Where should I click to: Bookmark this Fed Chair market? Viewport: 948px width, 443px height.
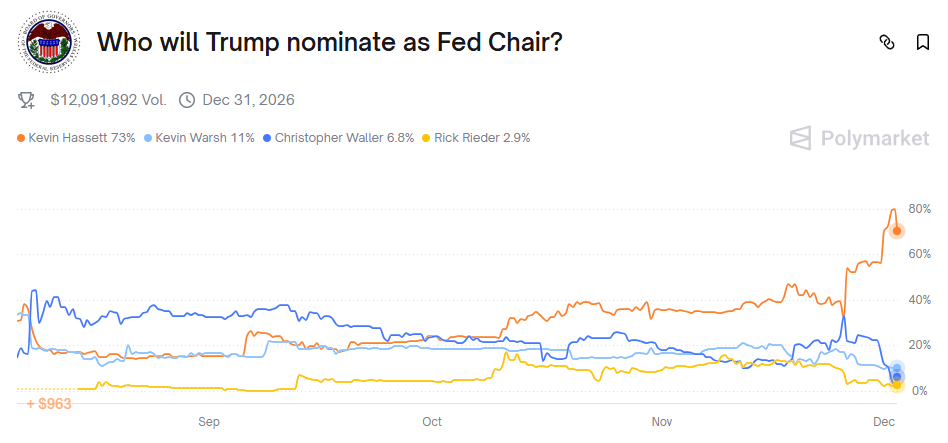tap(923, 42)
